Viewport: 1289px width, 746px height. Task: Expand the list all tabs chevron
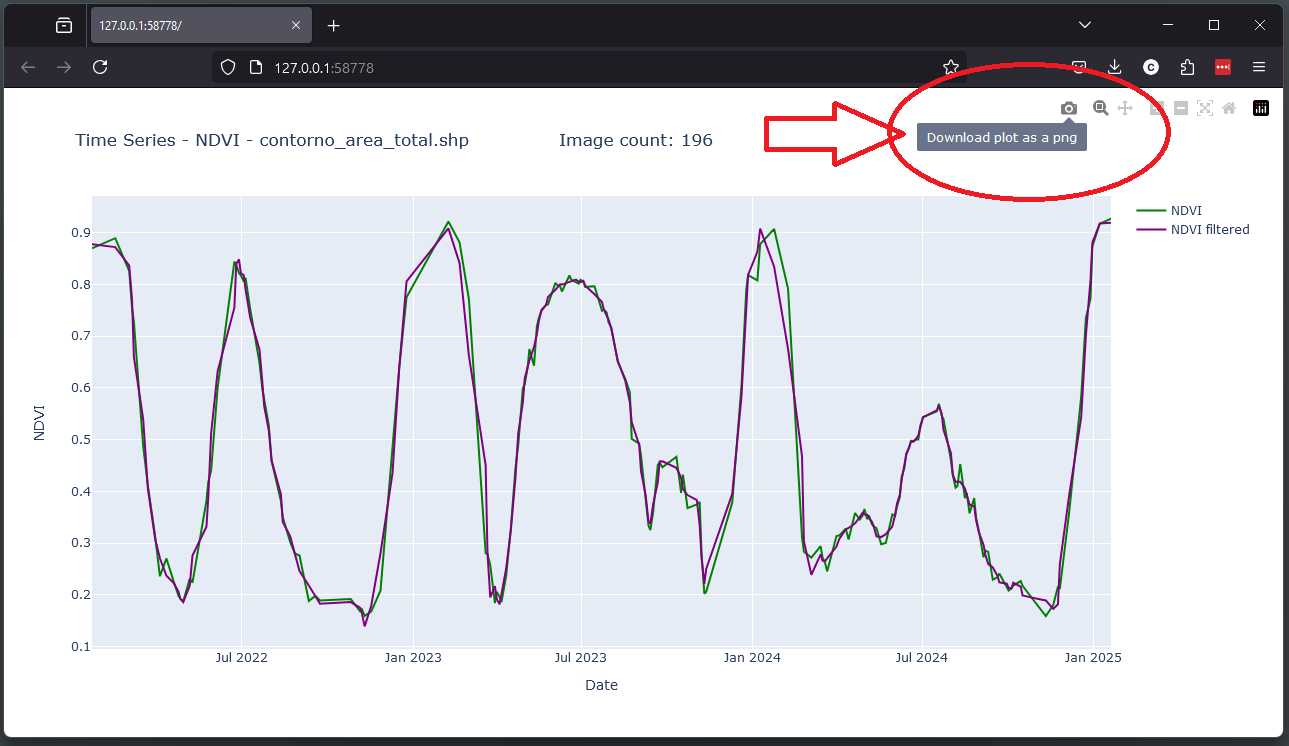pyautogui.click(x=1085, y=25)
